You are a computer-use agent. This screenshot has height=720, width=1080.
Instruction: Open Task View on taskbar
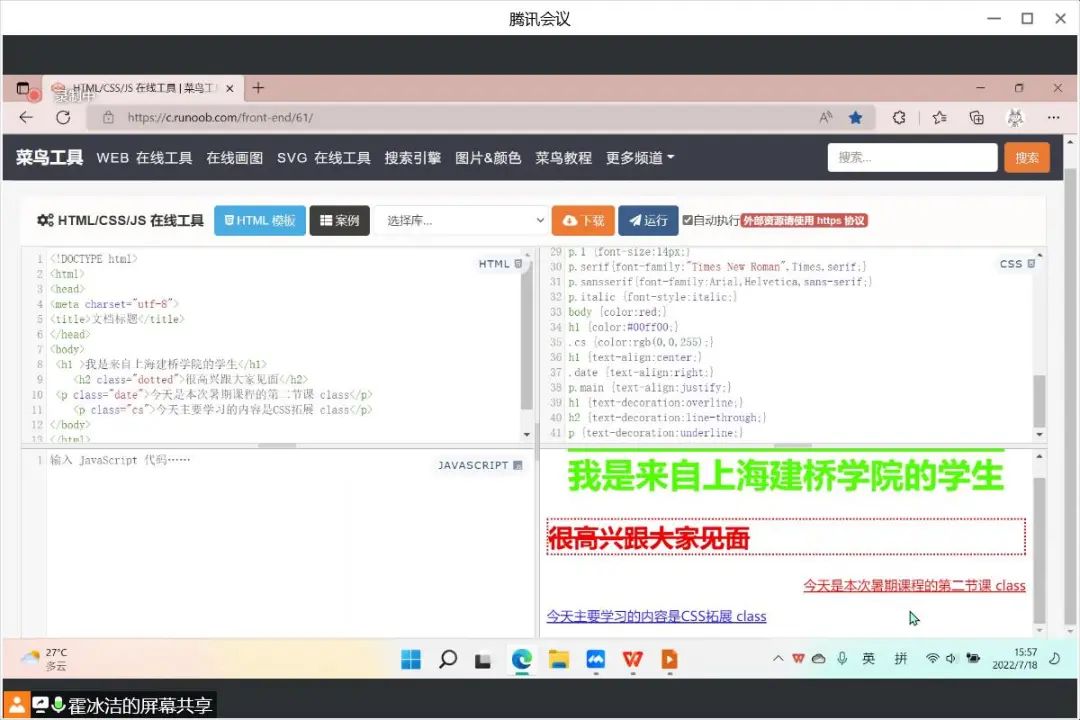[x=483, y=661]
